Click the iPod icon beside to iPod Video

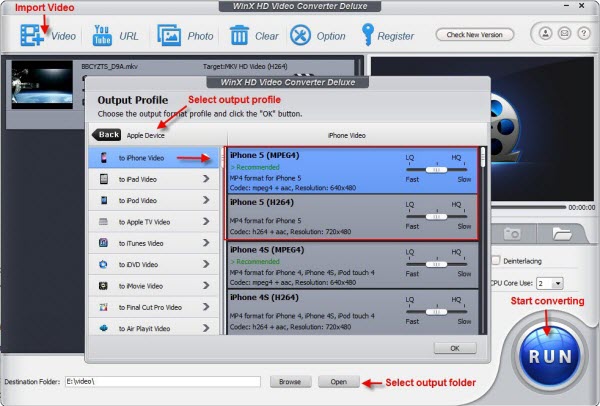pyautogui.click(x=104, y=200)
